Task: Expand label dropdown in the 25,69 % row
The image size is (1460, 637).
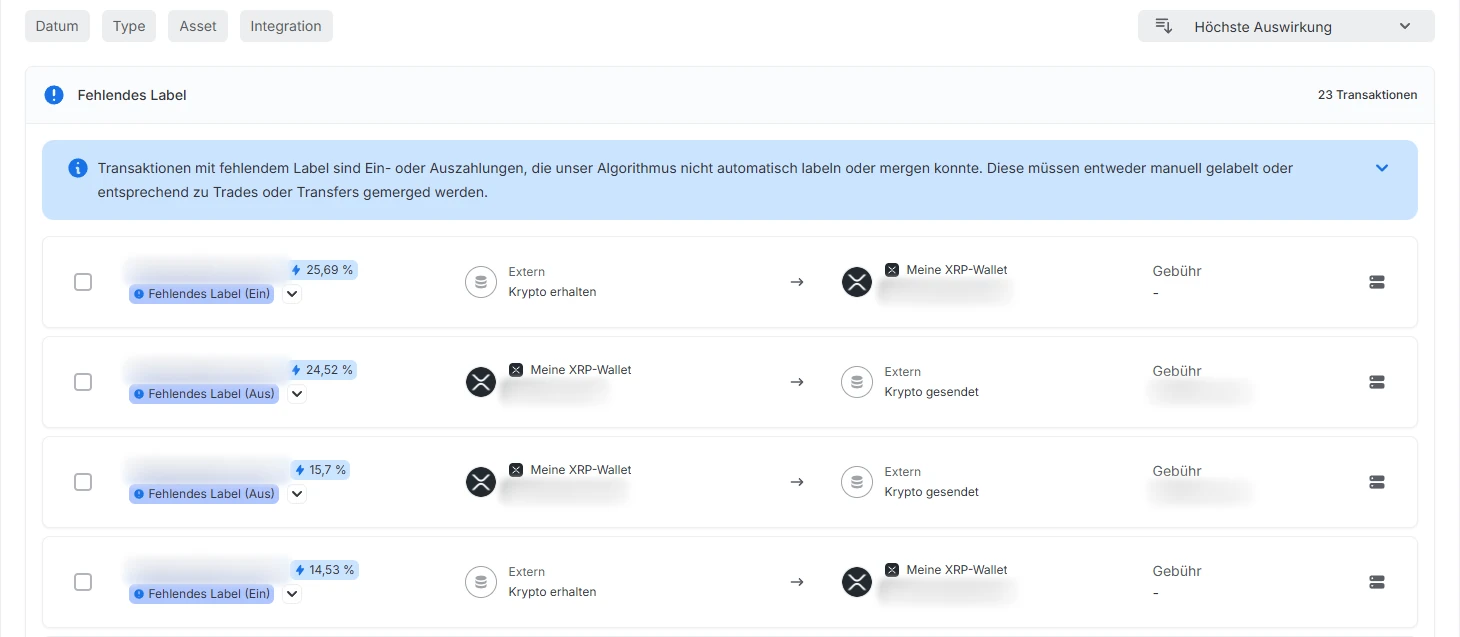Action: pyautogui.click(x=292, y=294)
